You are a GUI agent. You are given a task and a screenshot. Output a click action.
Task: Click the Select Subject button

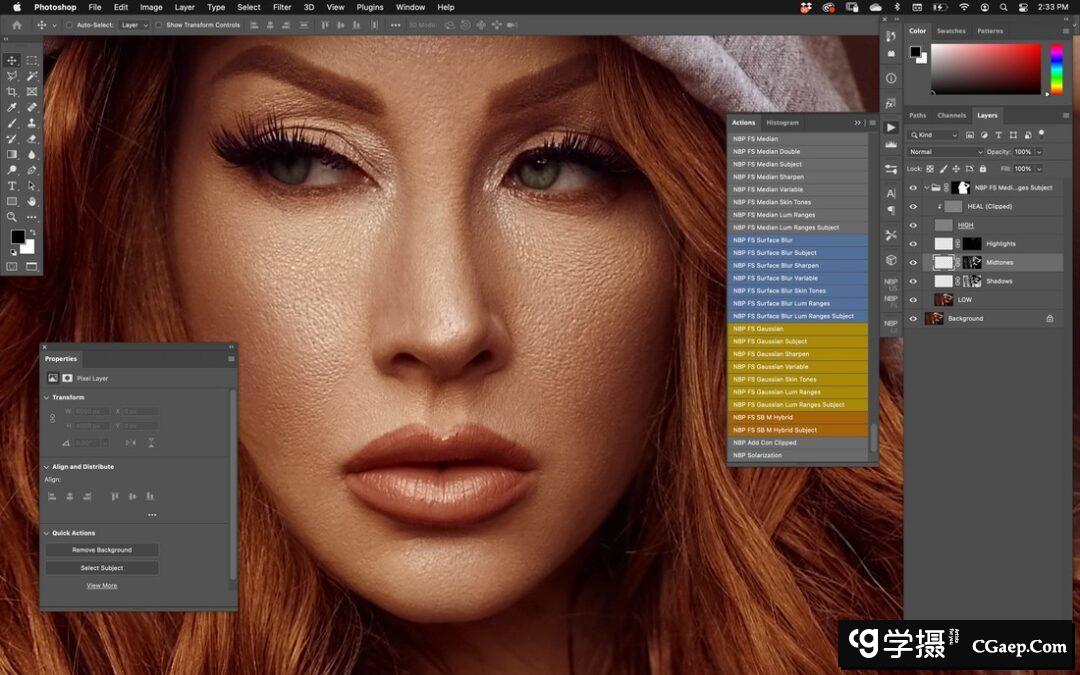pyautogui.click(x=101, y=568)
